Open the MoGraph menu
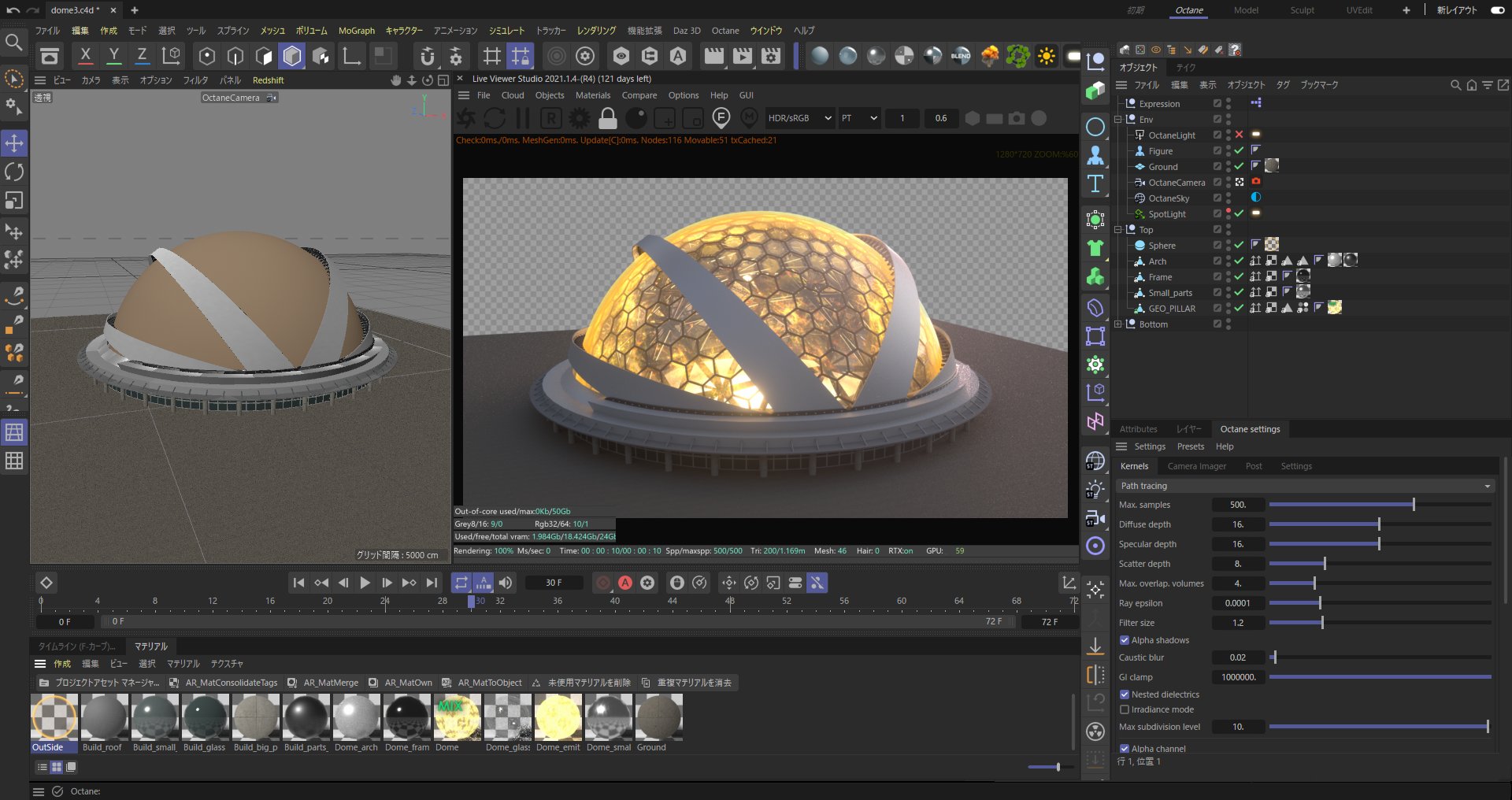The height and width of the screenshot is (800, 1512). point(356,31)
